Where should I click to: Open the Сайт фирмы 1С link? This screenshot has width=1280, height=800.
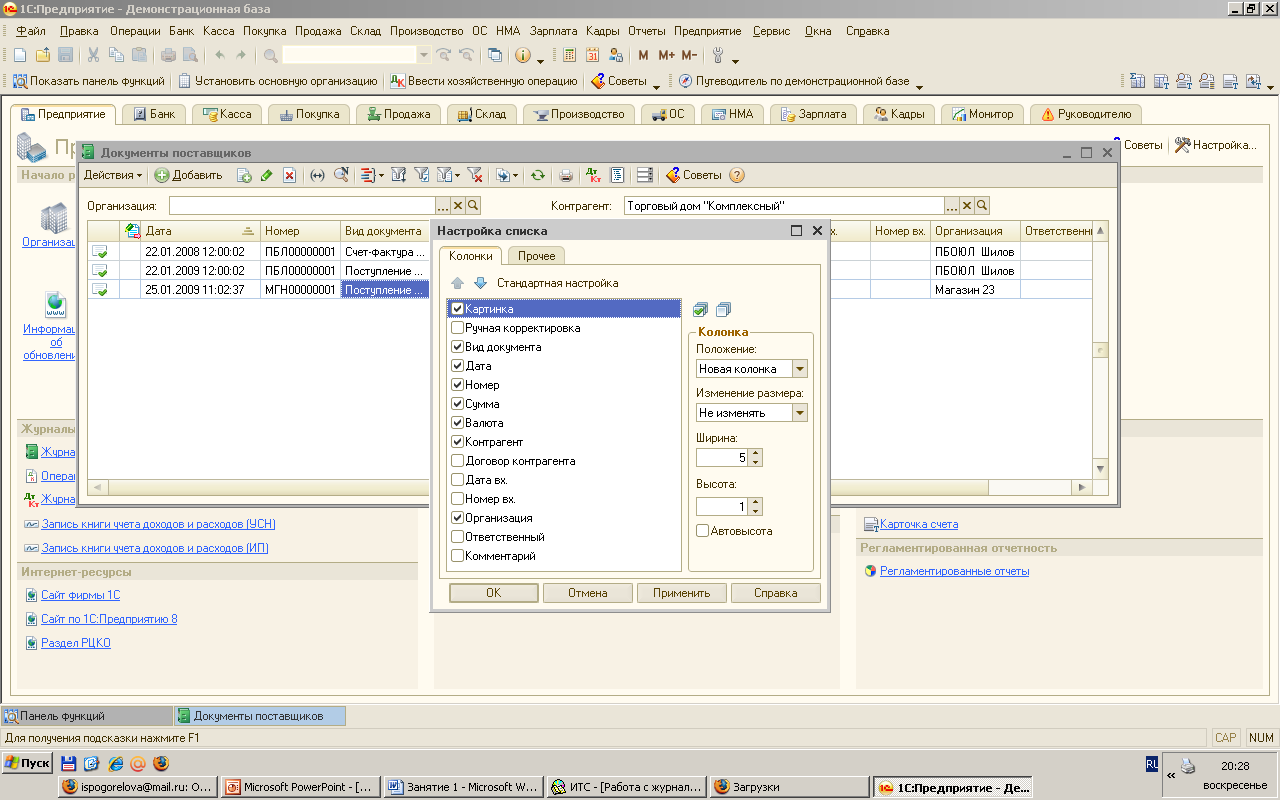coord(81,595)
